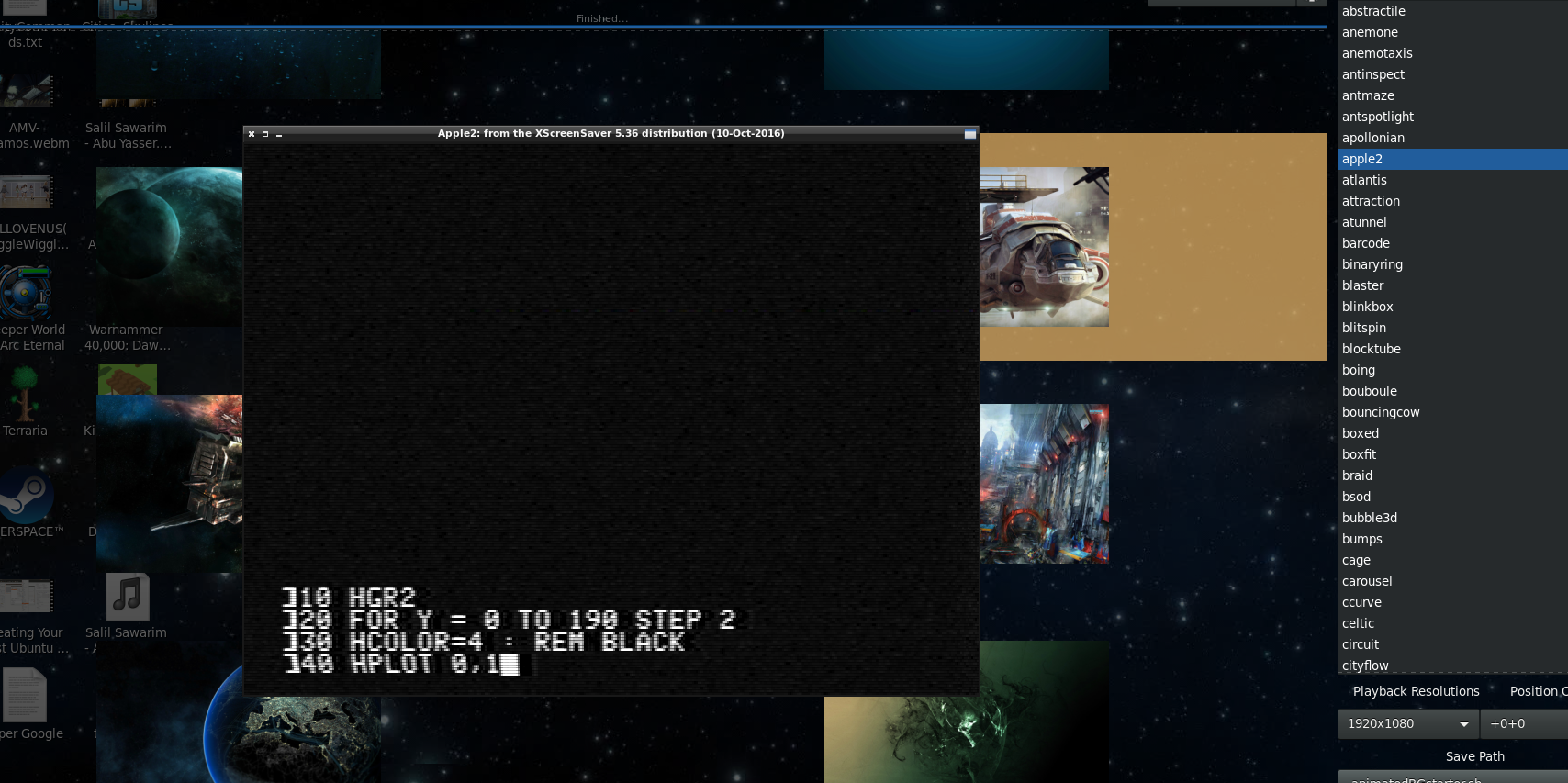
Task: Minimize the Apple2 screensaver window
Action: pos(279,134)
